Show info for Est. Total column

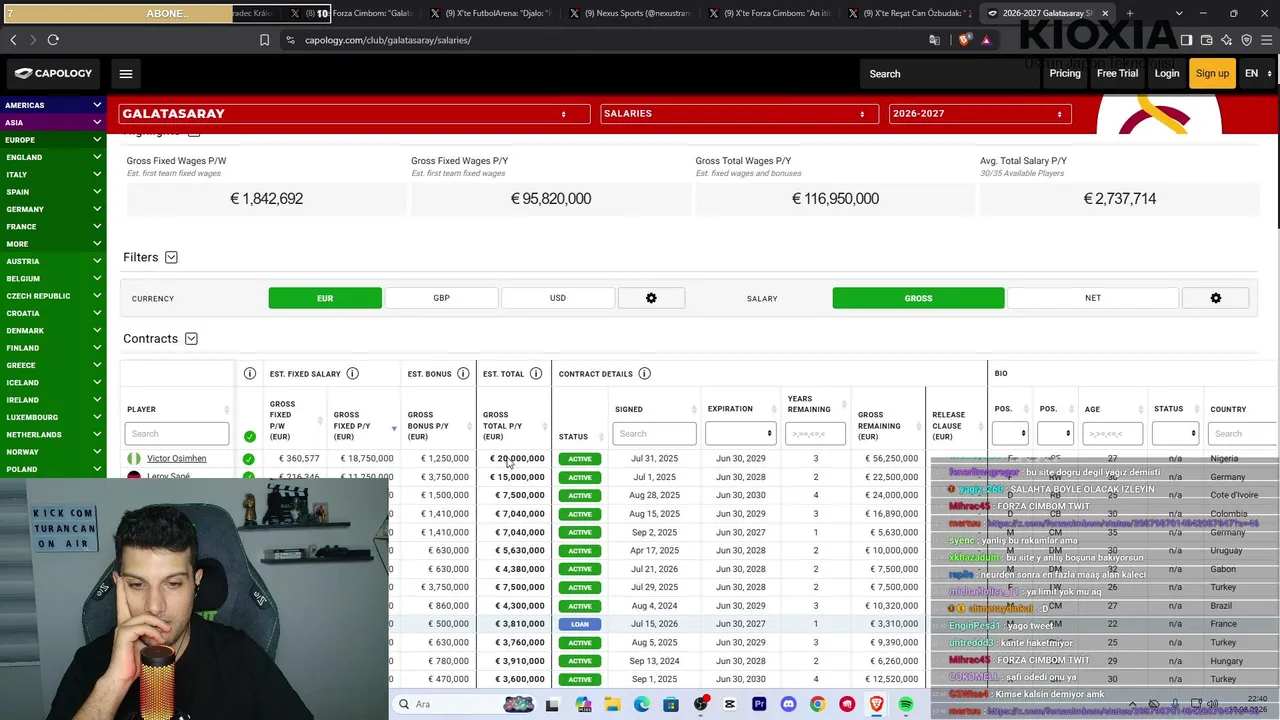536,374
